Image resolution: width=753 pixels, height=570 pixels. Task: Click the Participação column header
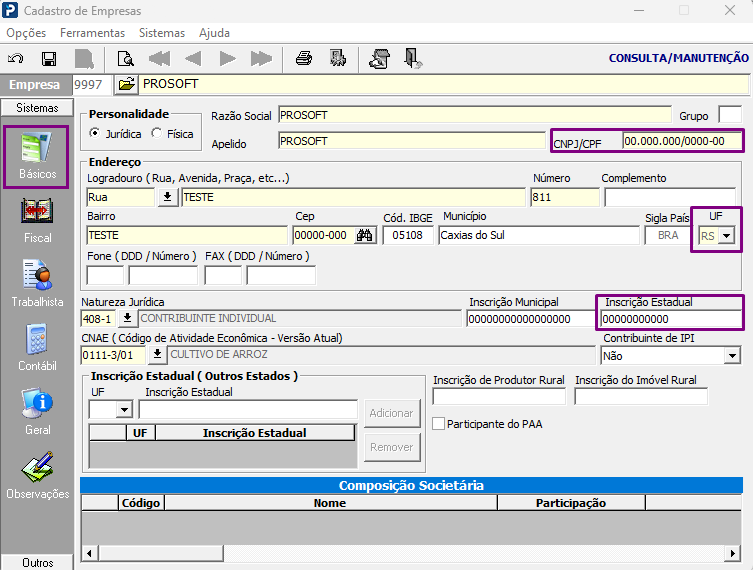(x=571, y=503)
